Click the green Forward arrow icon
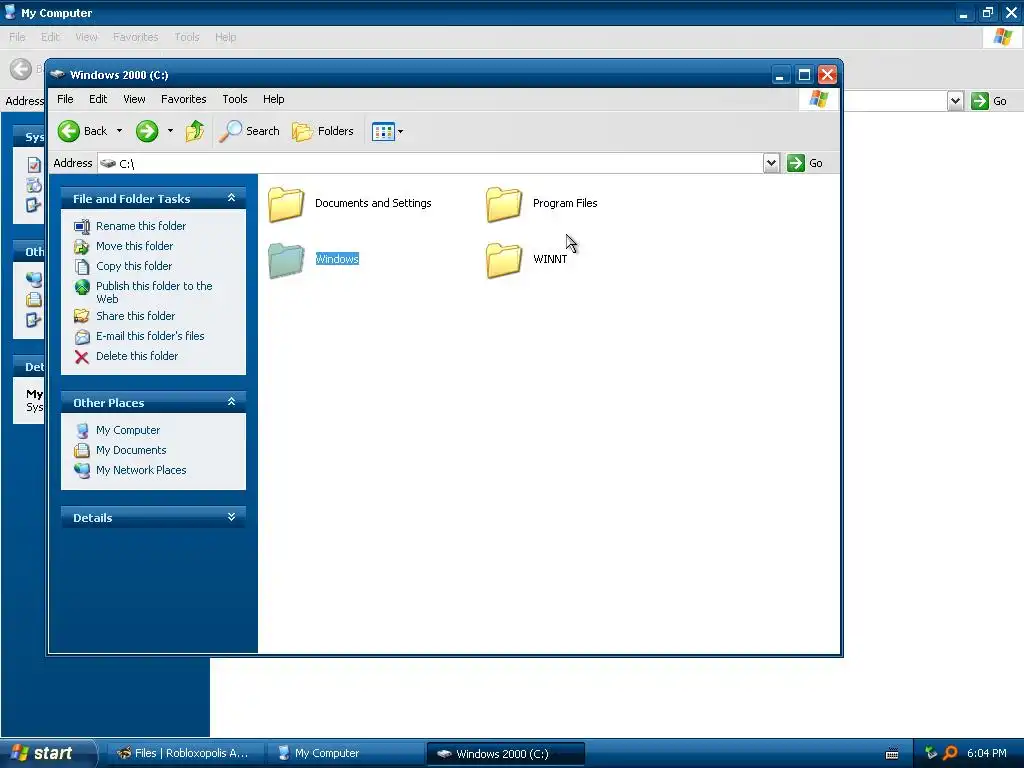1024x768 pixels. (x=147, y=131)
